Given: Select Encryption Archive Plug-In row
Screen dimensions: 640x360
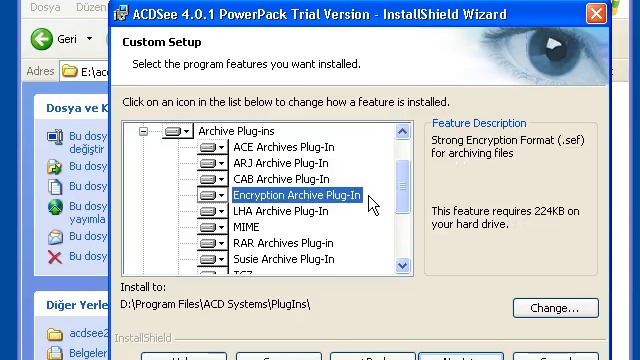Looking at the screenshot, I should pos(297,195).
